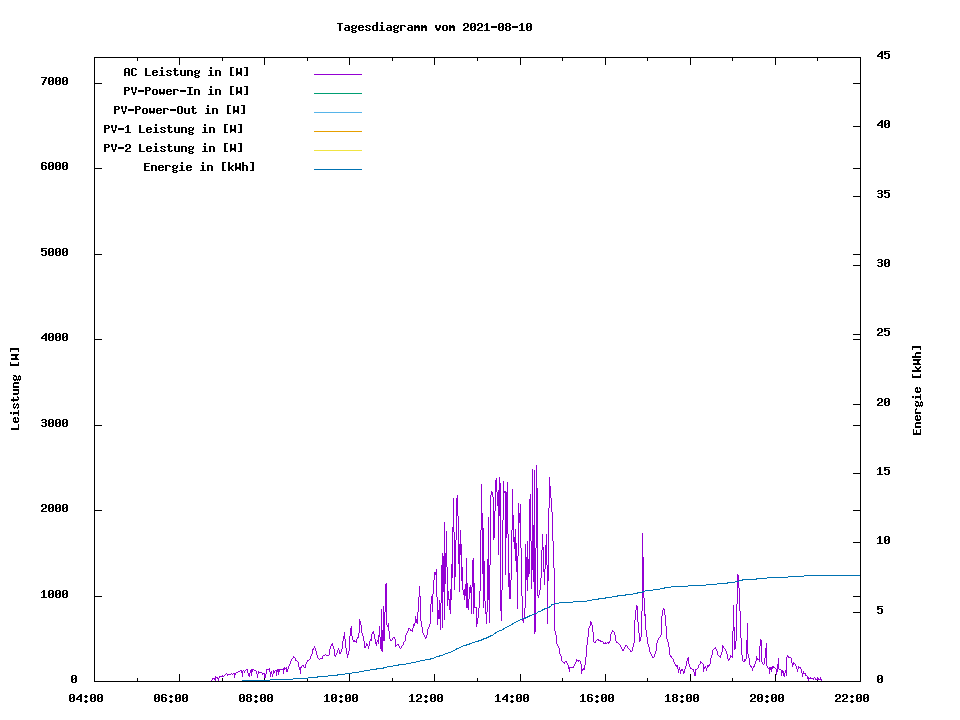The width and height of the screenshot is (960, 720).
Task: Click the 14:00 tick label on time axis
Action: click(511, 698)
